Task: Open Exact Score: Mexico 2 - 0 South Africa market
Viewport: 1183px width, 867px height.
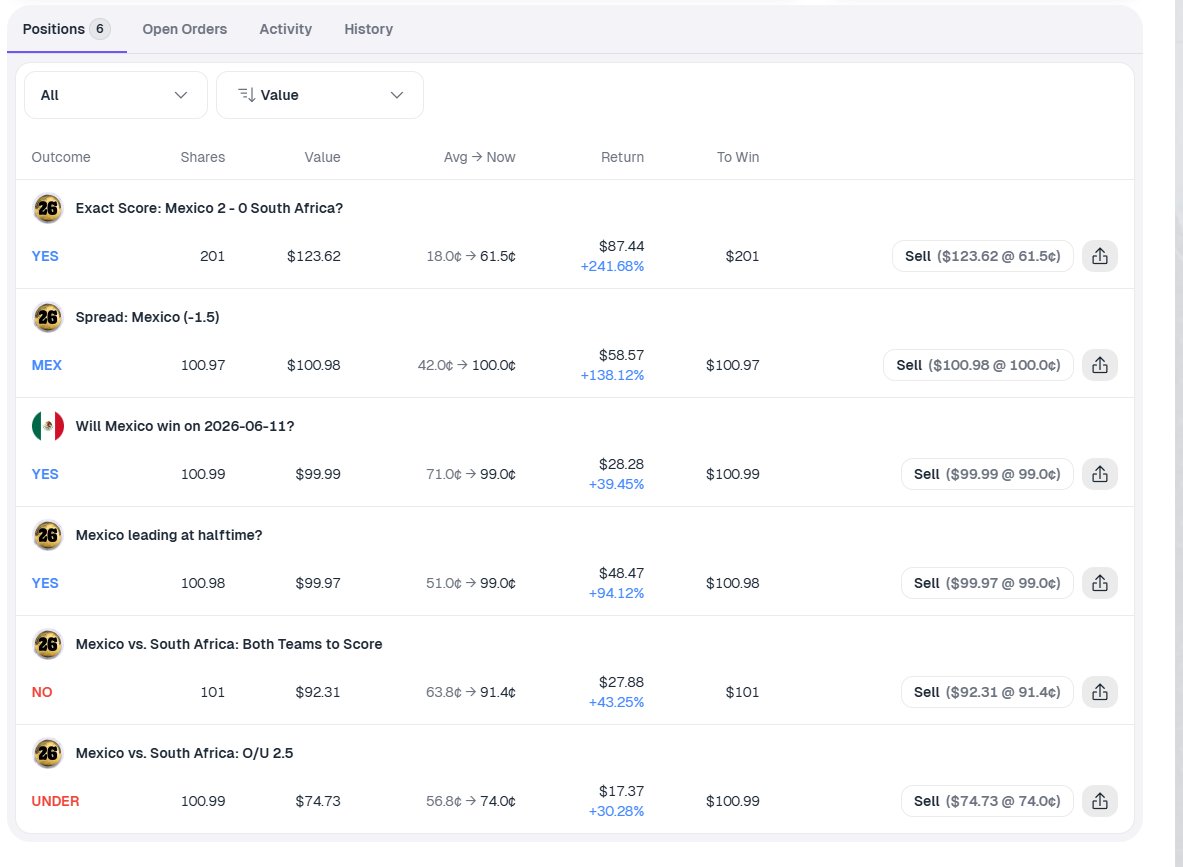Action: click(209, 208)
